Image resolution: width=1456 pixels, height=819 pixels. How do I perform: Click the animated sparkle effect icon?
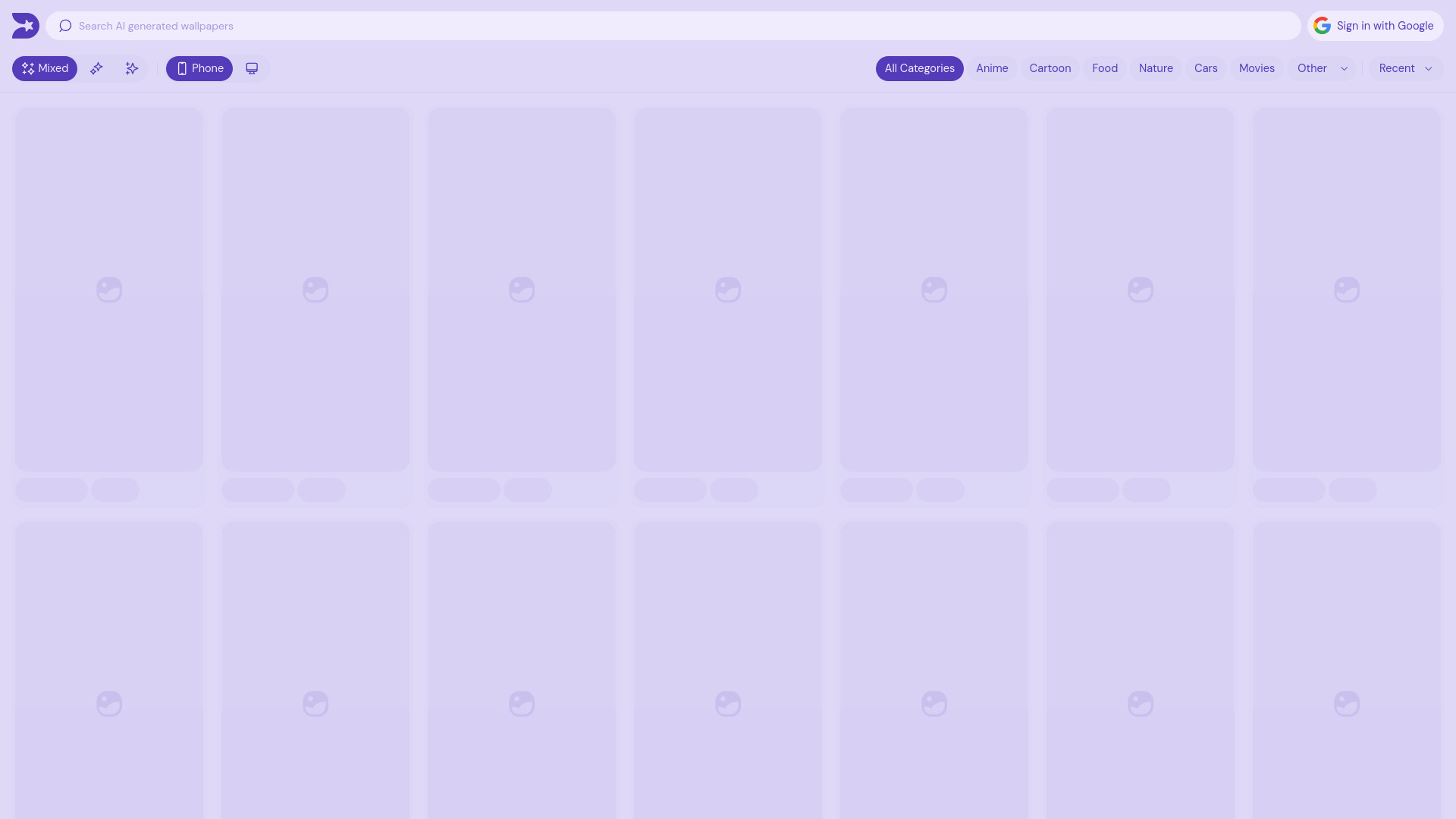(131, 68)
